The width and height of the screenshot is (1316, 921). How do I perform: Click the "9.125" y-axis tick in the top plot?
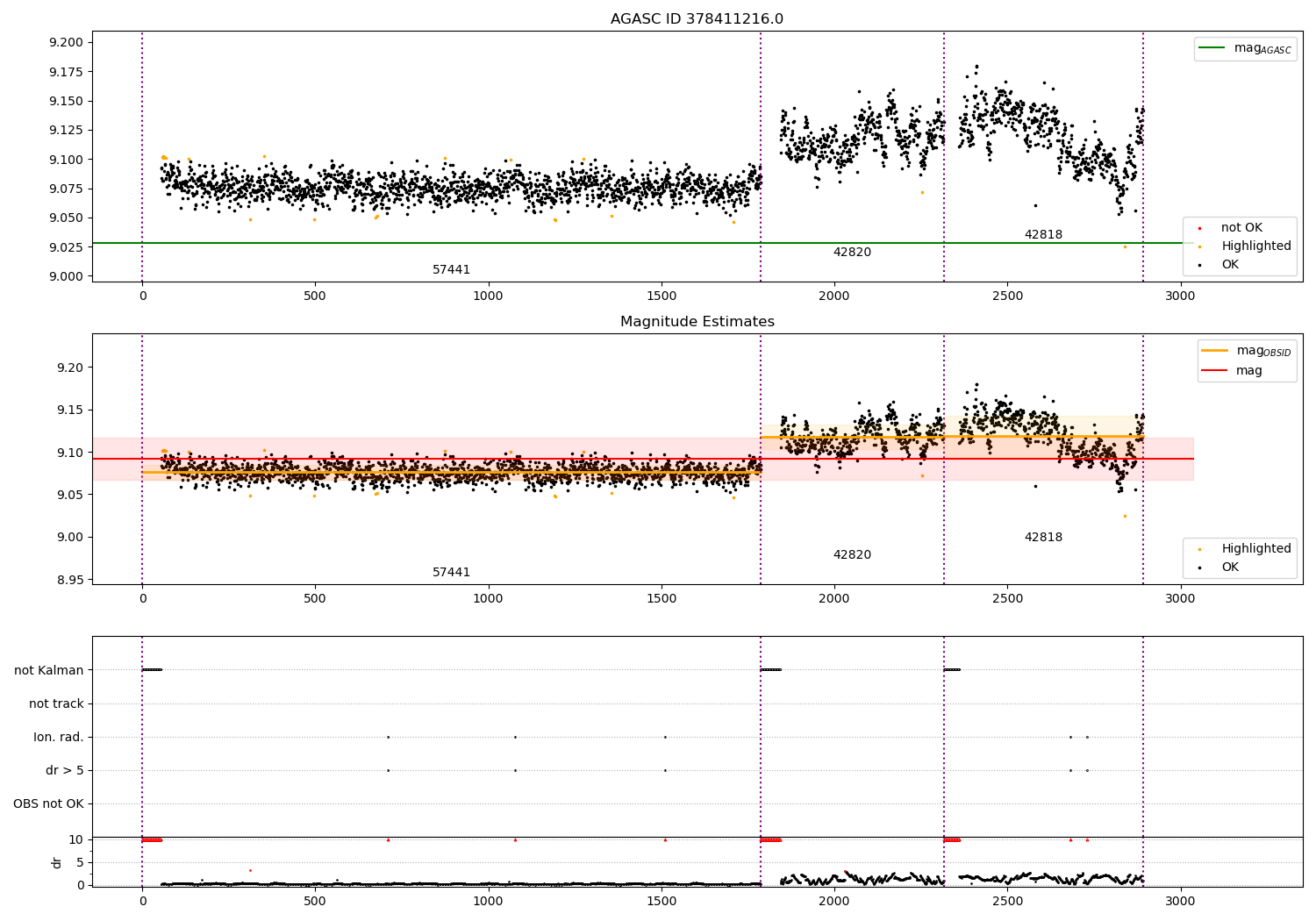[66, 131]
